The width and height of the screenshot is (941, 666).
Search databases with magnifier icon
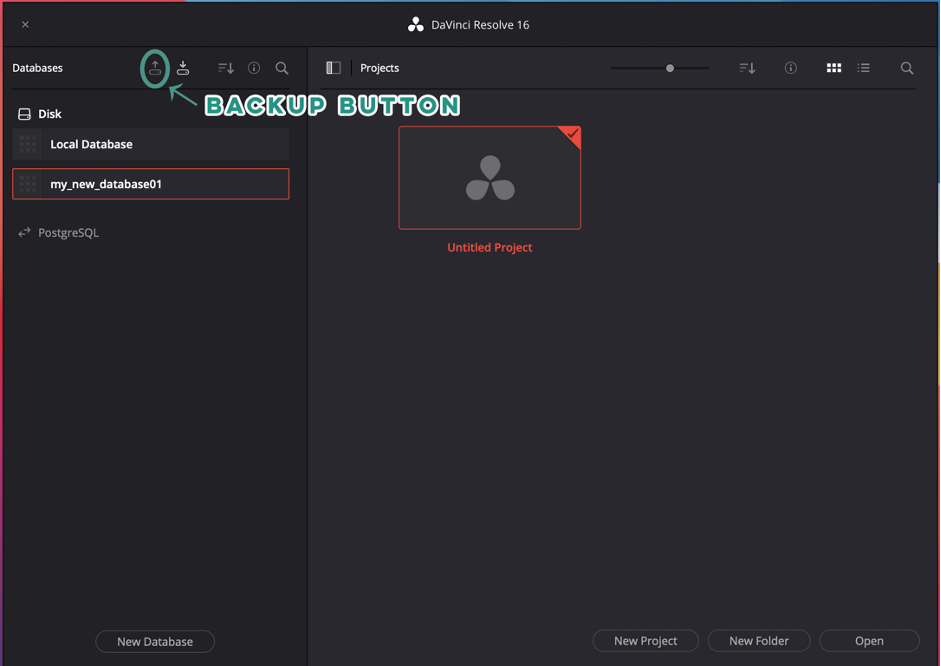click(x=281, y=68)
